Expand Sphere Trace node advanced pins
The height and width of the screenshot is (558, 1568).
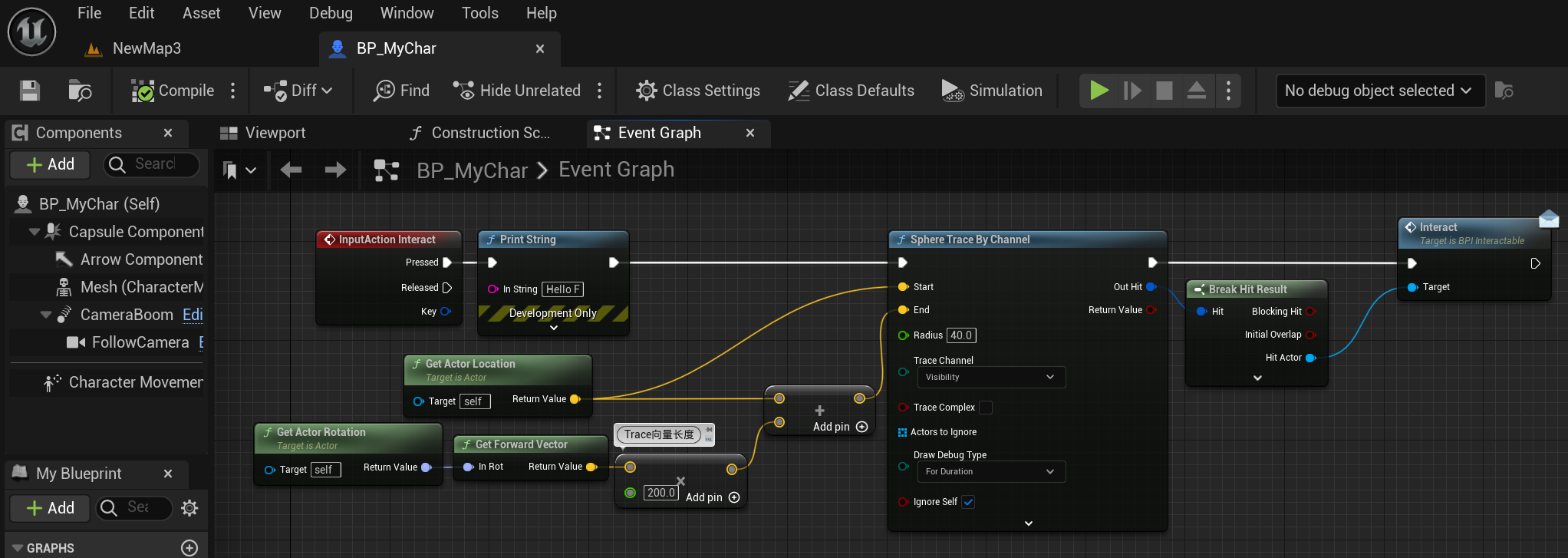pyautogui.click(x=1029, y=523)
